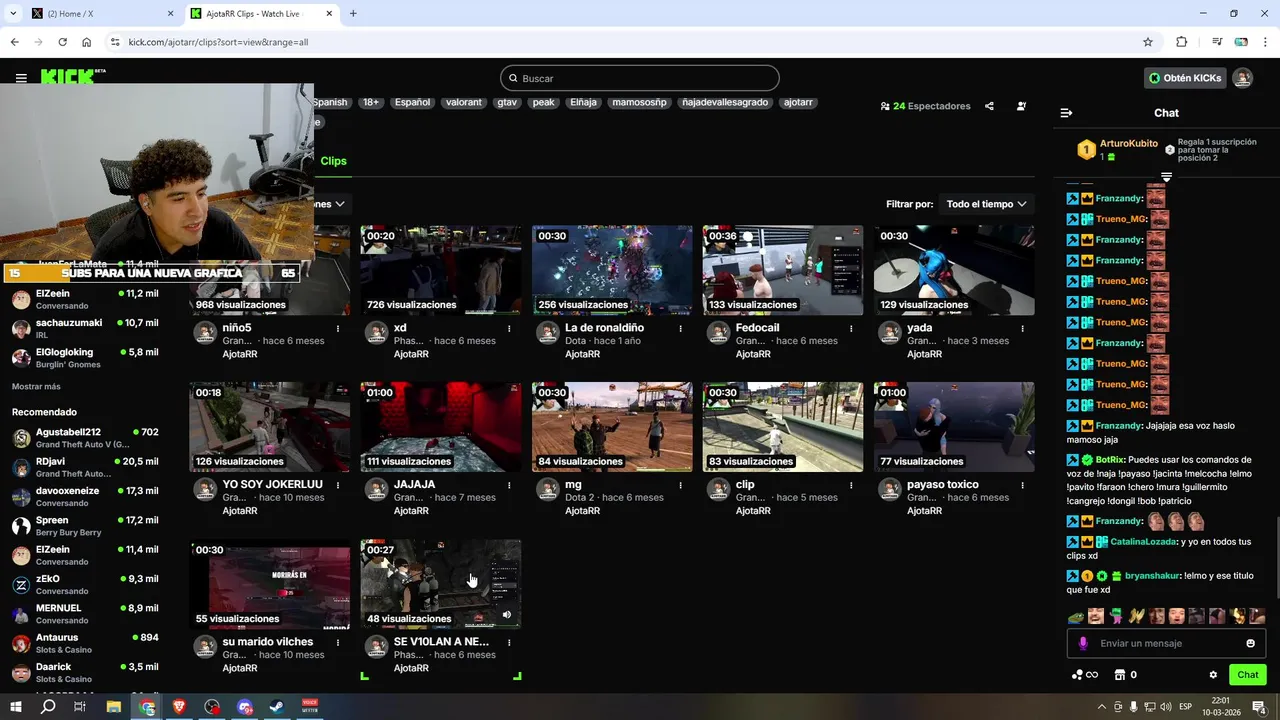The image size is (1280, 720).
Task: Play the payaso toxico clip thumbnail
Action: (x=954, y=427)
